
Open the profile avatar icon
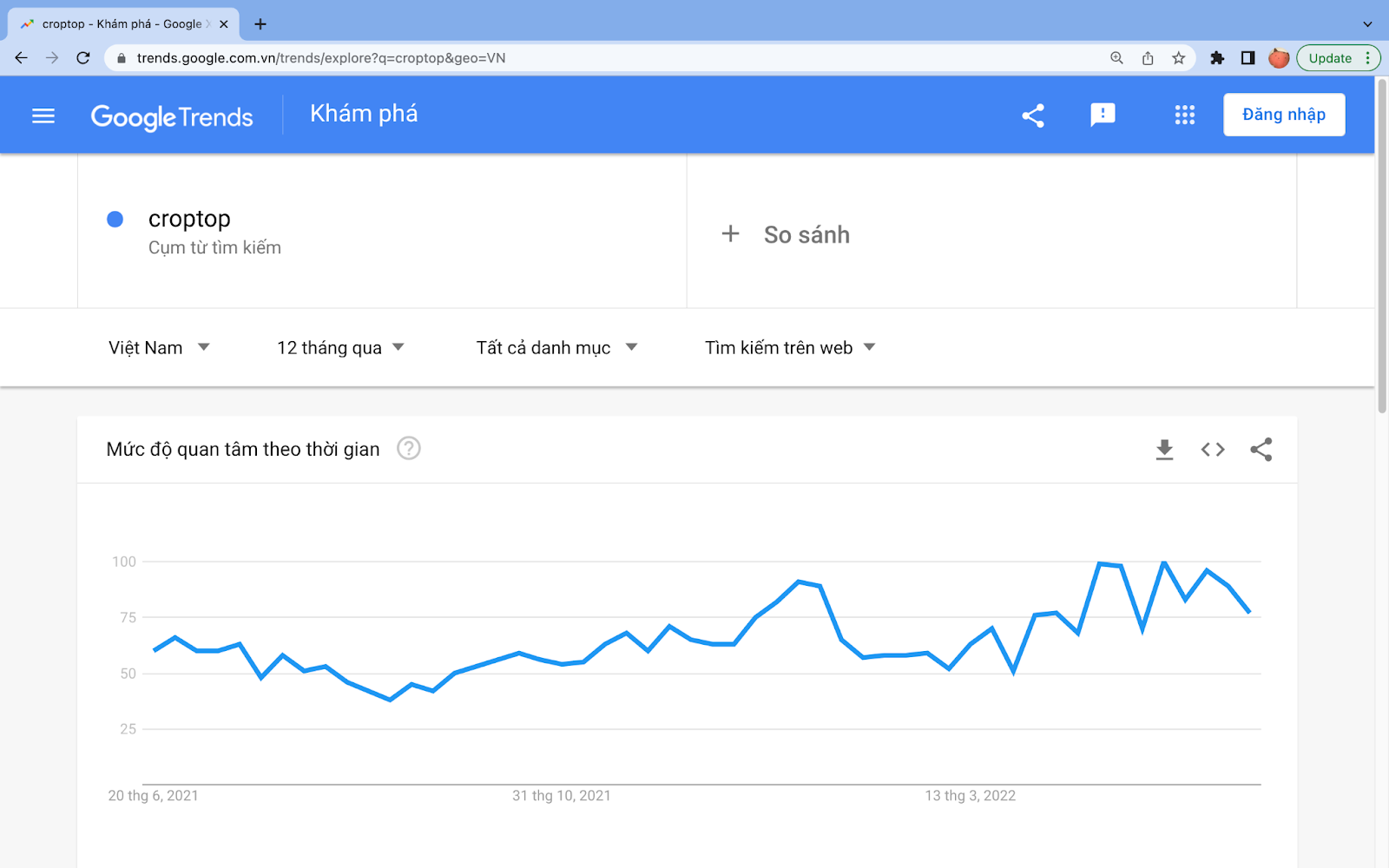[1279, 58]
